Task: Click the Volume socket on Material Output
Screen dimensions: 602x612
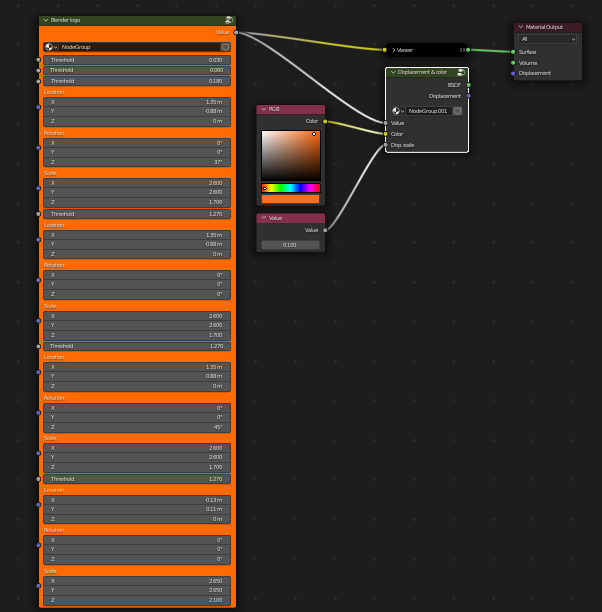Action: coord(513,63)
